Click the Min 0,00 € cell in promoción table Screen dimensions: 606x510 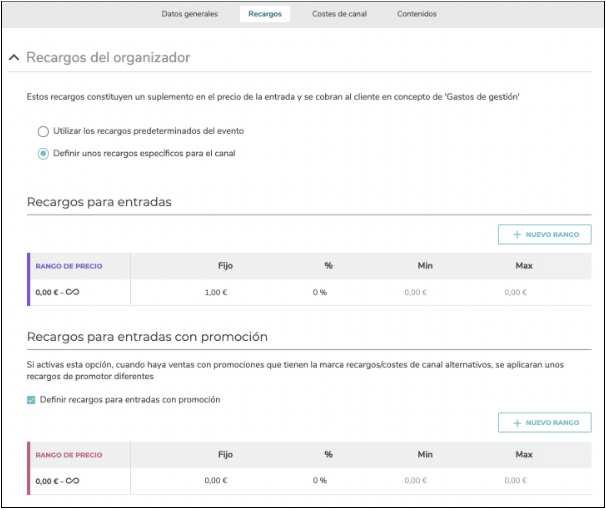416,481
